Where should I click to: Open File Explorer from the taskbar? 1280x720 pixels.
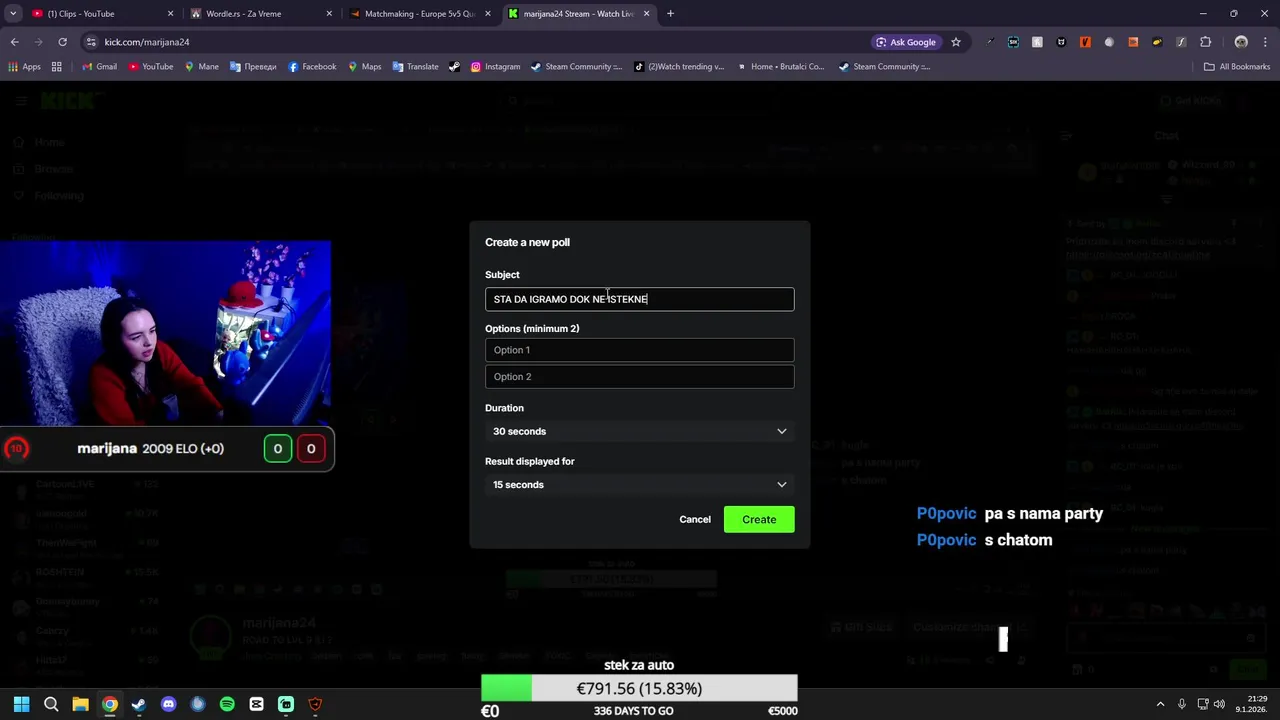point(80,704)
